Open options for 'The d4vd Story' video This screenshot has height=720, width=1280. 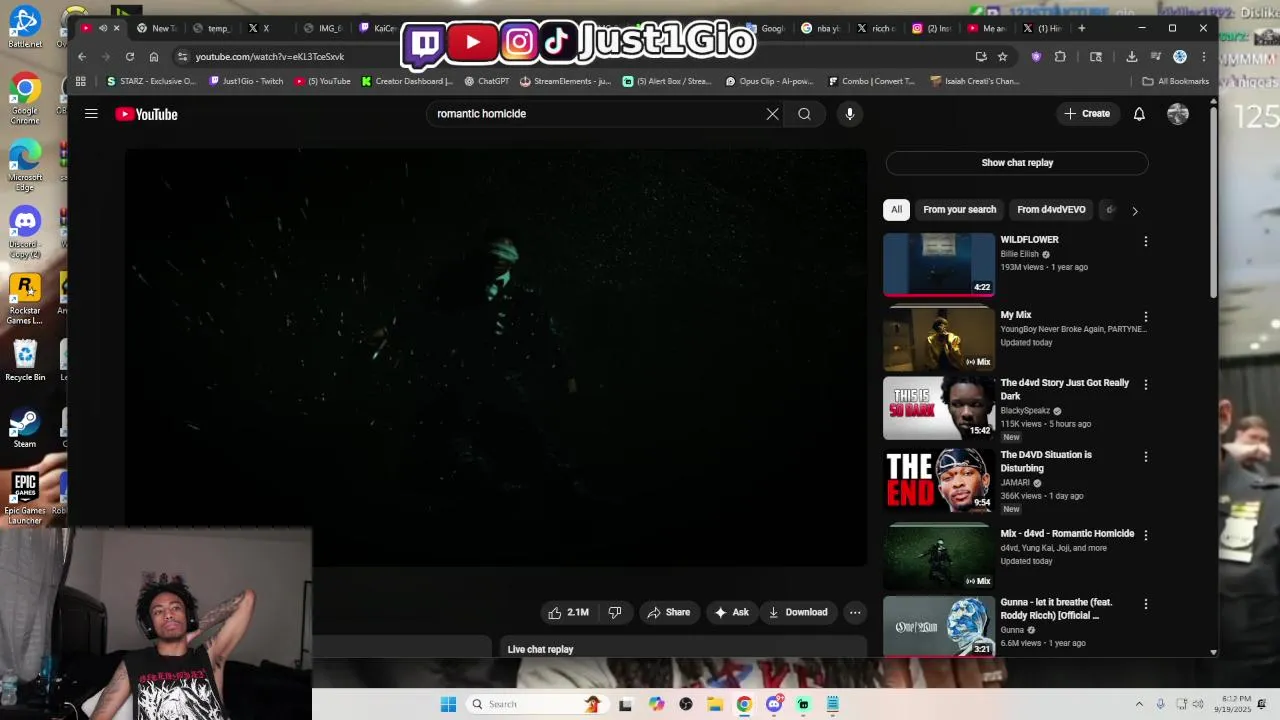pos(1146,384)
